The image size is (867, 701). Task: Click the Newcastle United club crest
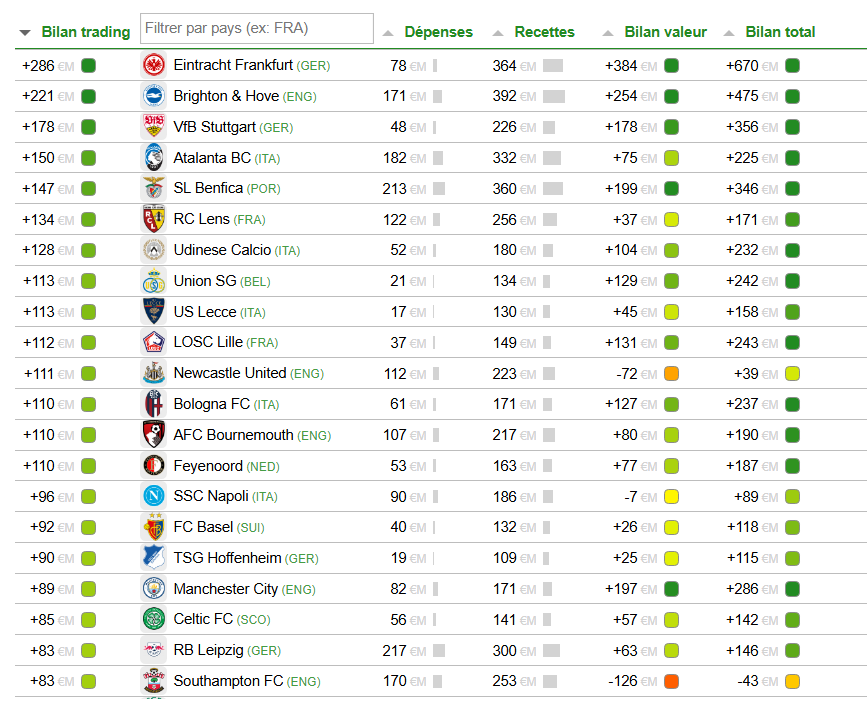[153, 373]
